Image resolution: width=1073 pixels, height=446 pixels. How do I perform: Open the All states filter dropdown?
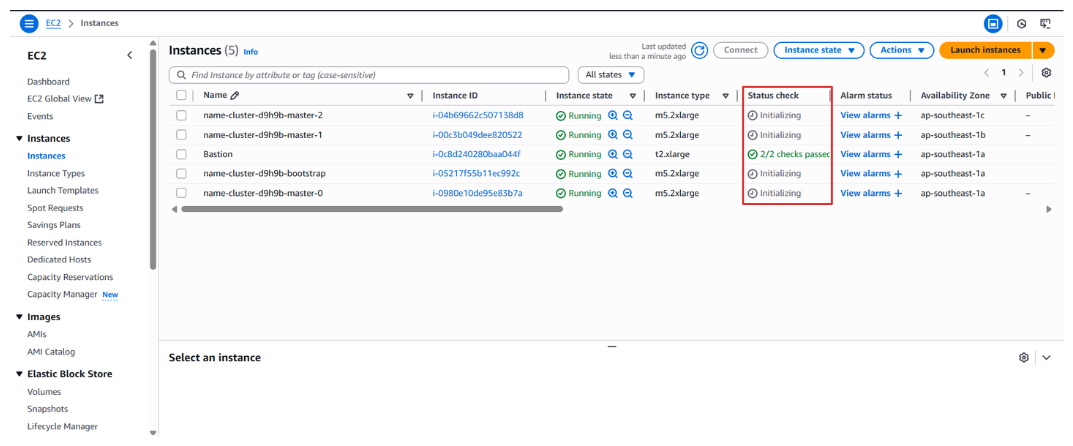610,75
